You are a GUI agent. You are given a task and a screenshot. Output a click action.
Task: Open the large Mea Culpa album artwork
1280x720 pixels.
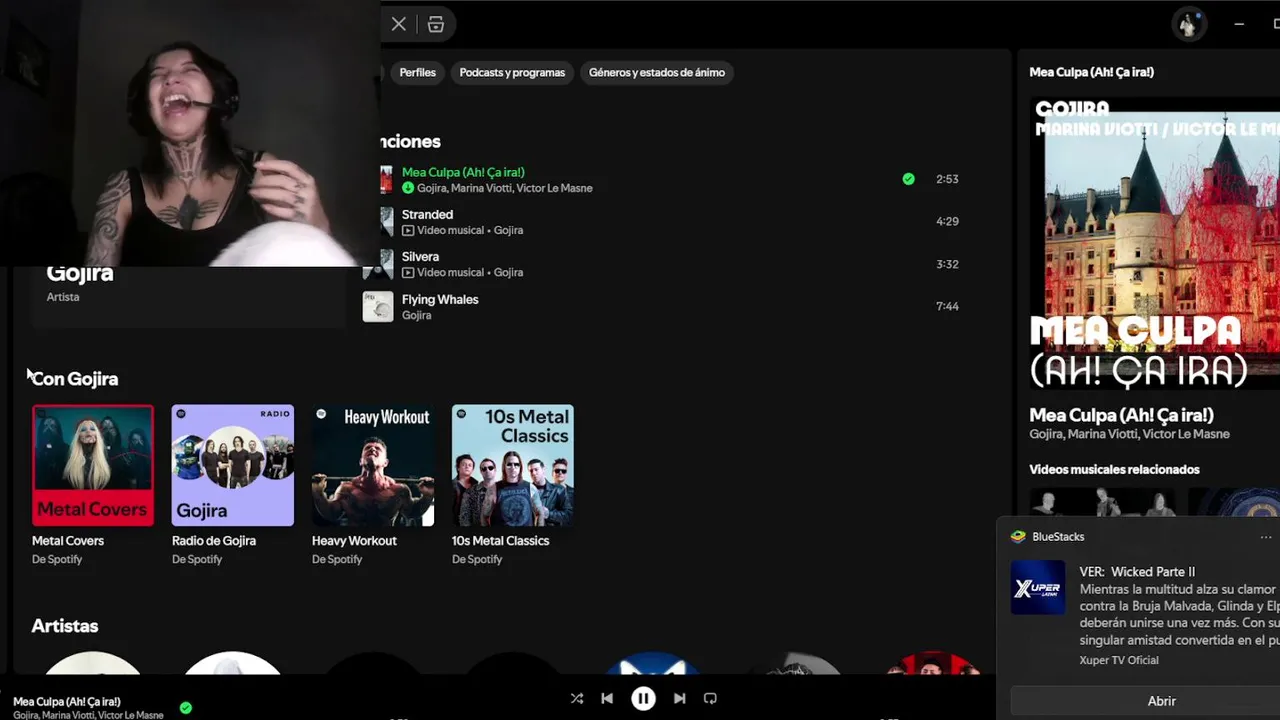pyautogui.click(x=1155, y=243)
